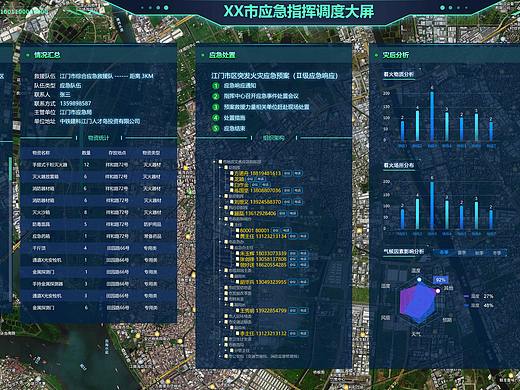The width and height of the screenshot is (520, 390).
Task: Click step 3 circle icon 预案救援力量
Action: [x=216, y=107]
